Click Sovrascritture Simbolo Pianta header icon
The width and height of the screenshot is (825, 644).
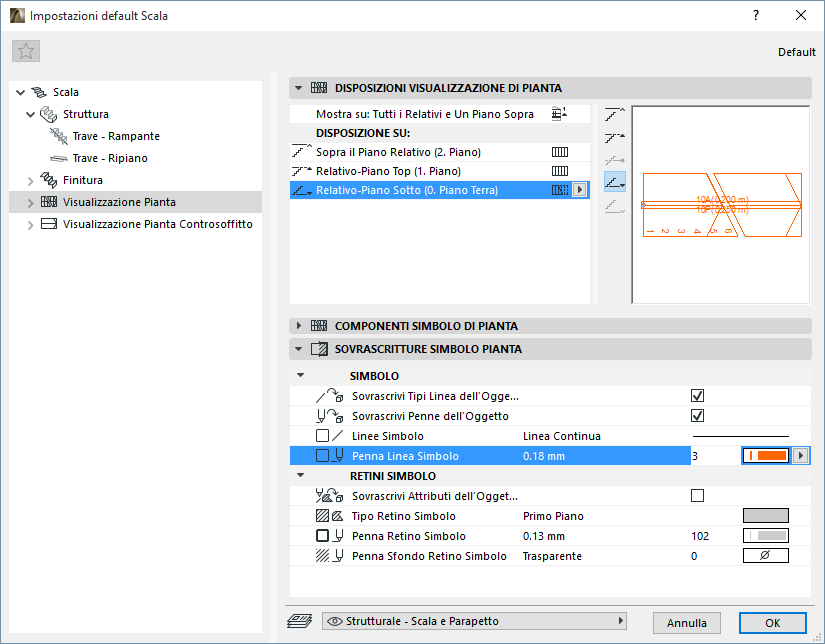click(319, 349)
